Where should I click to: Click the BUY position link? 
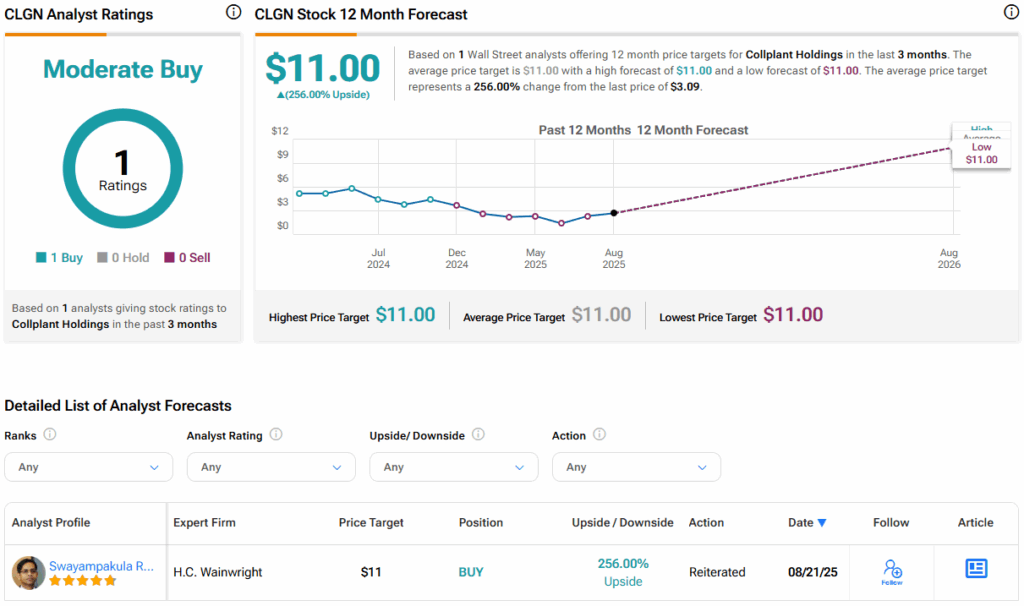pos(471,572)
